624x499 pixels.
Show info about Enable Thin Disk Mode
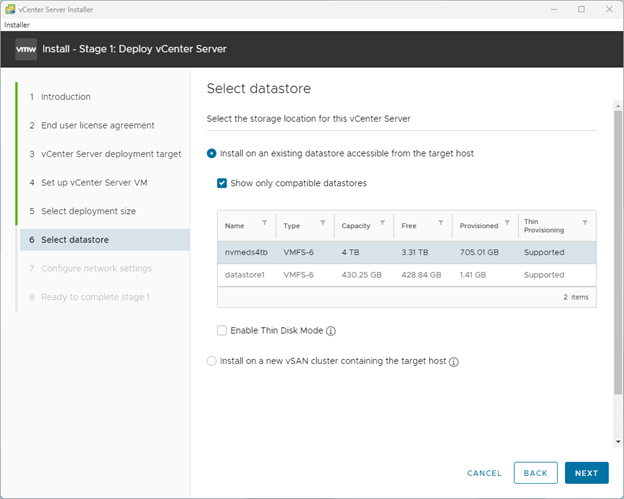tap(331, 331)
